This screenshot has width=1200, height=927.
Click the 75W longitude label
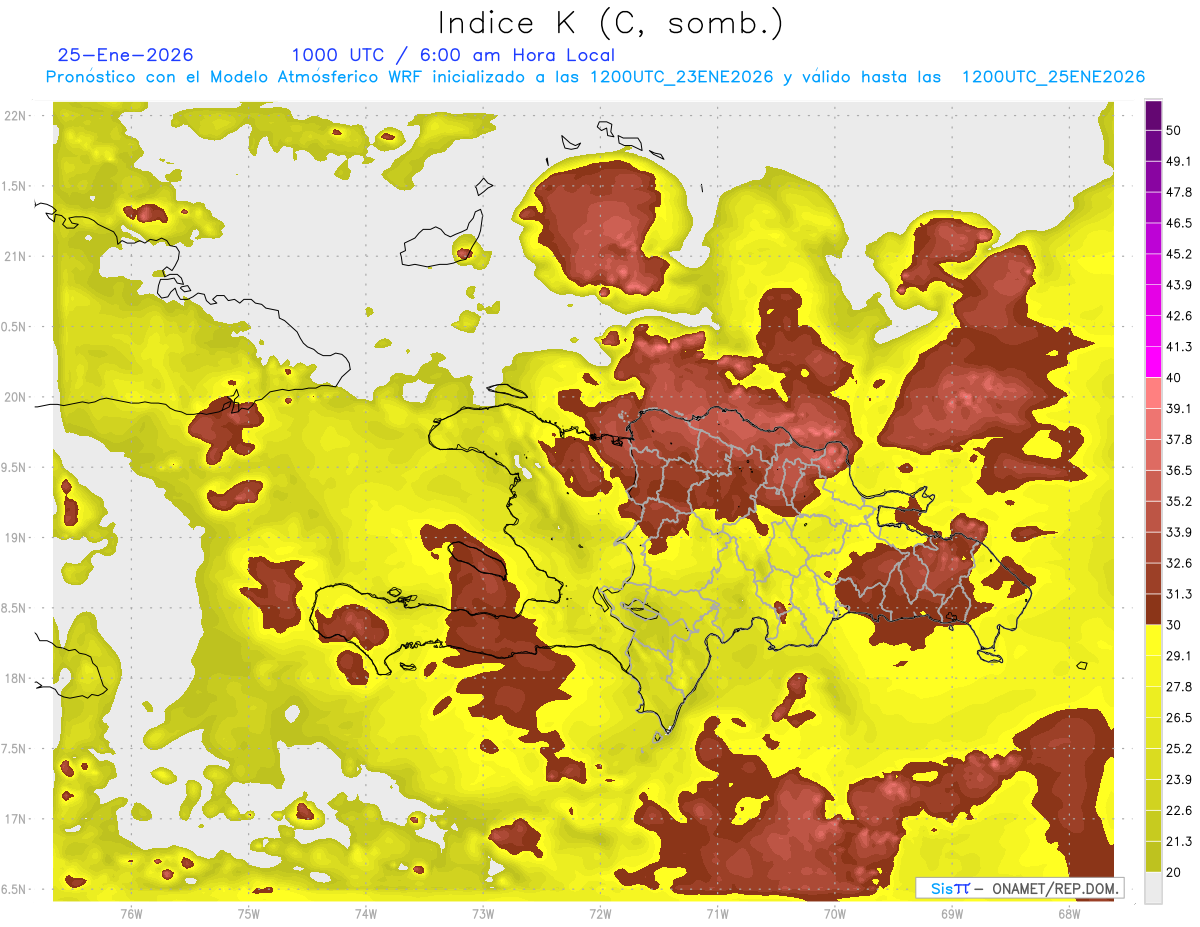pos(249,913)
